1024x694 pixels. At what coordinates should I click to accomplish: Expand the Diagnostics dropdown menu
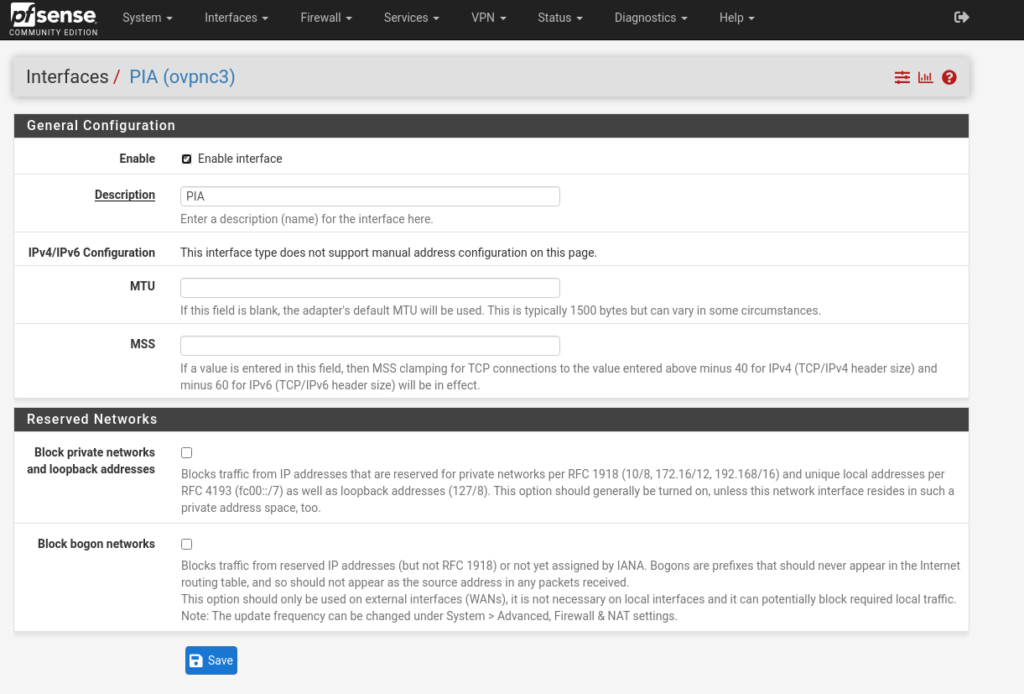[651, 18]
